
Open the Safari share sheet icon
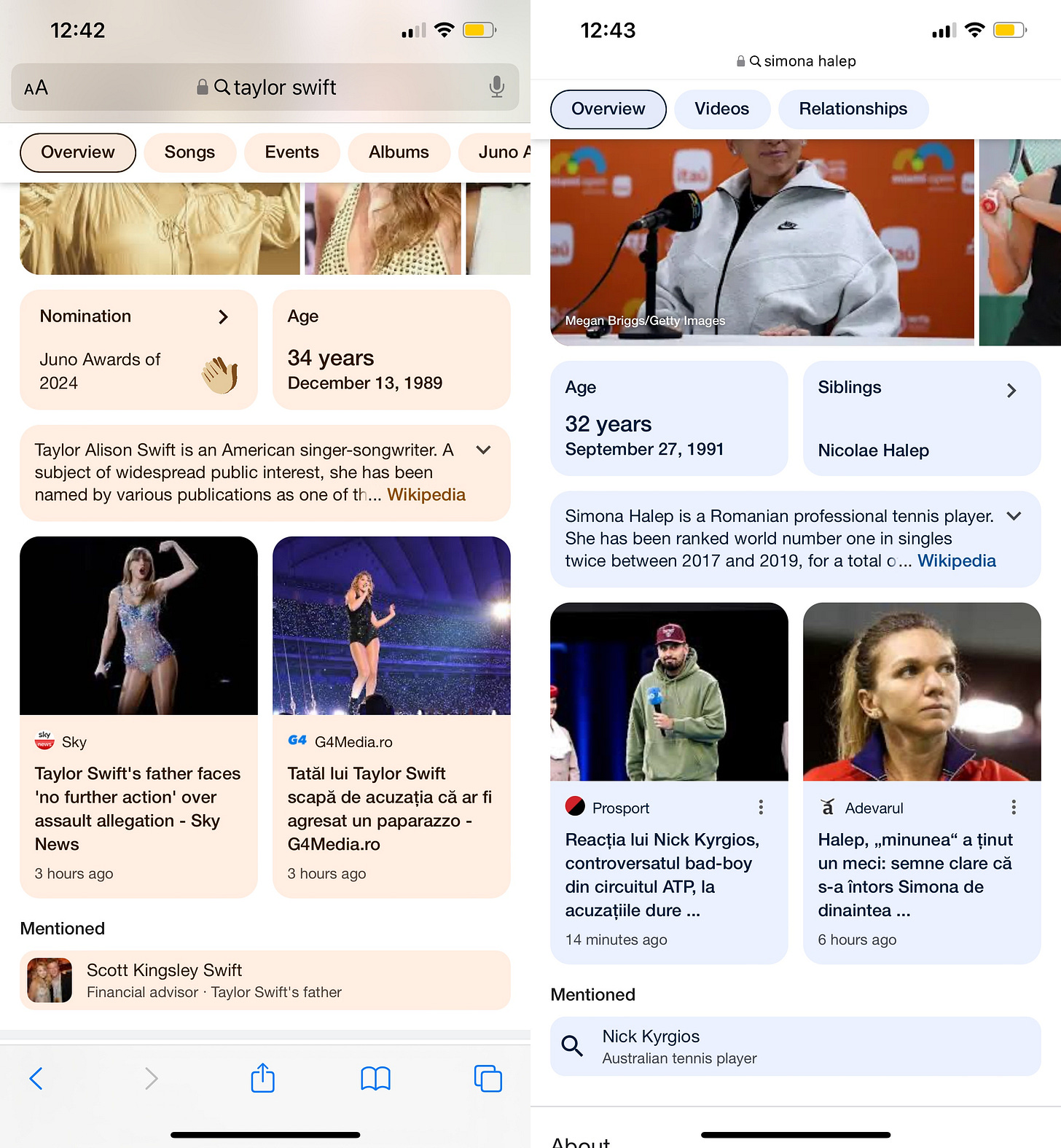coord(263,1077)
